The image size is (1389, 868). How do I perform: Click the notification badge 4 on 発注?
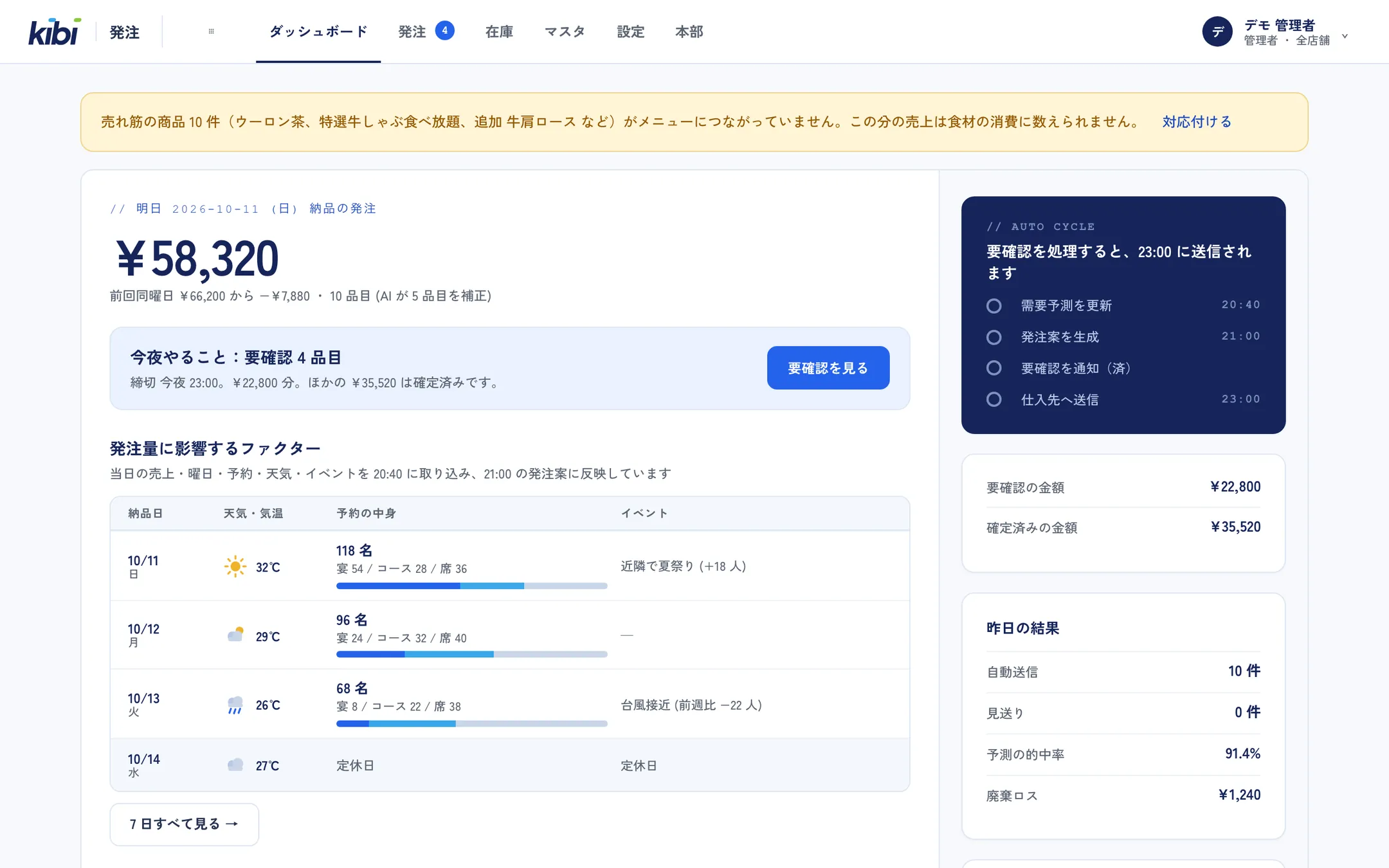coord(444,30)
